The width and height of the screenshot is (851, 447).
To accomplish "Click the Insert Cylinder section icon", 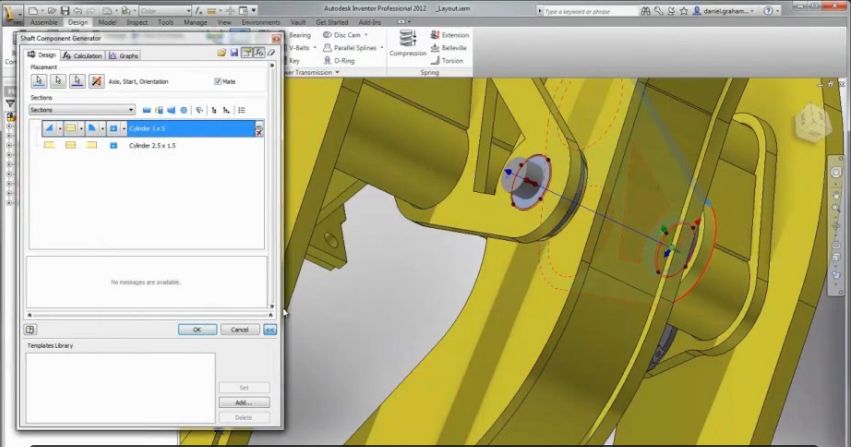I will [x=147, y=110].
